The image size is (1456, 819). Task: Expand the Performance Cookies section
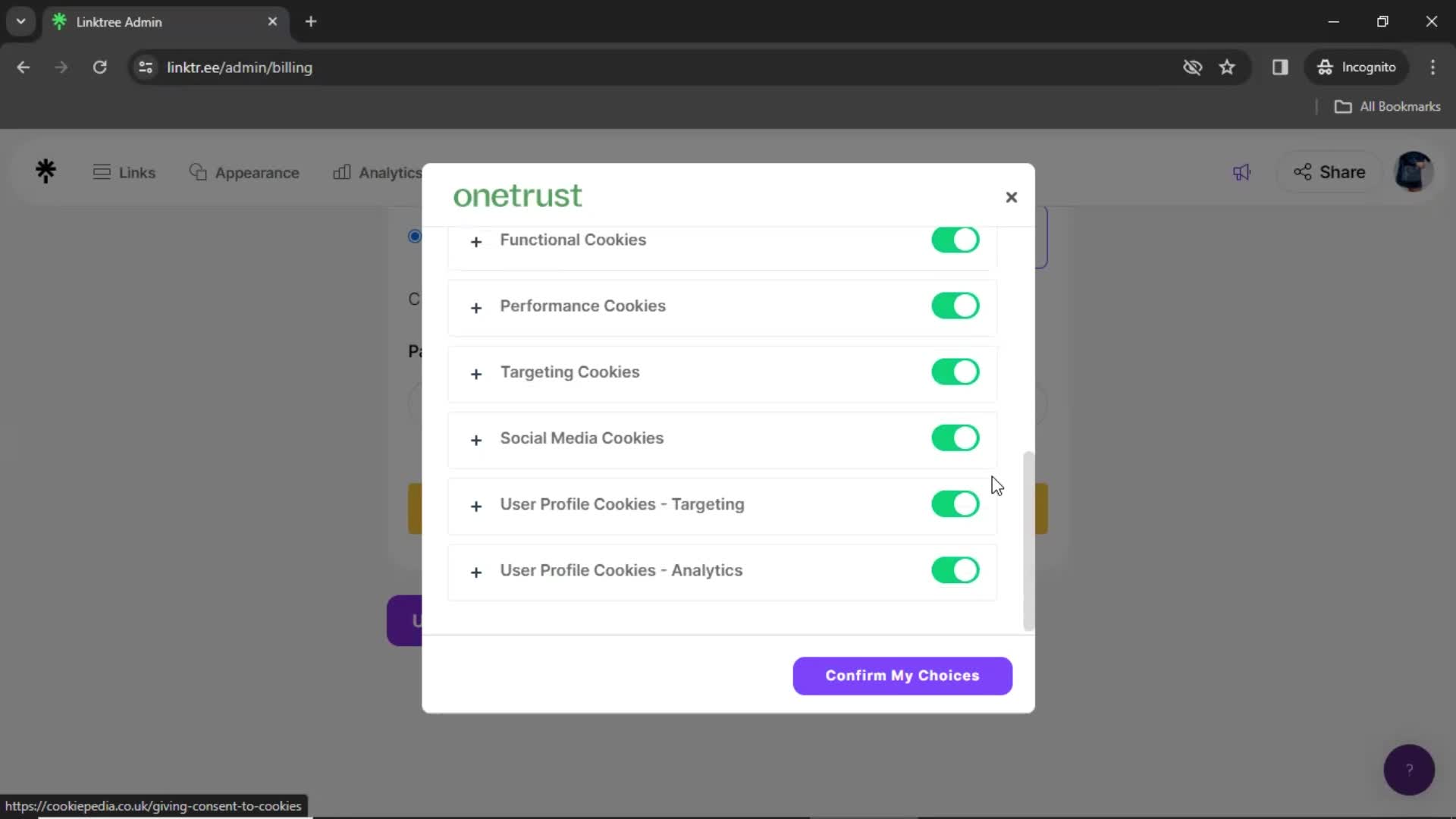(x=477, y=306)
